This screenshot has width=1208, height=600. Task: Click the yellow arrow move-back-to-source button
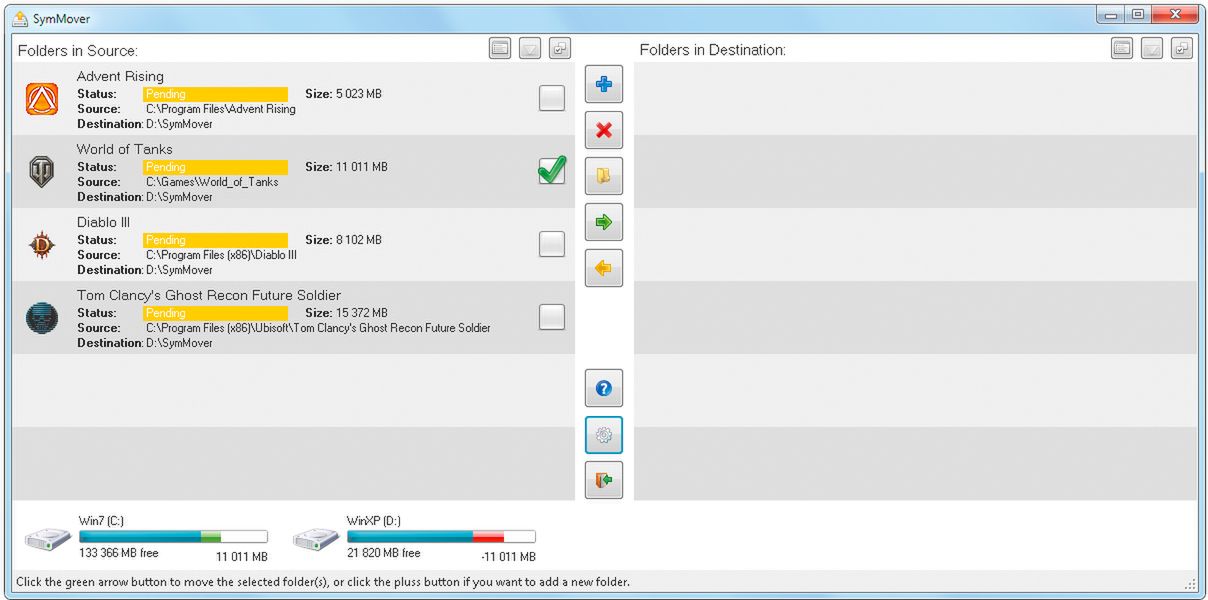603,268
